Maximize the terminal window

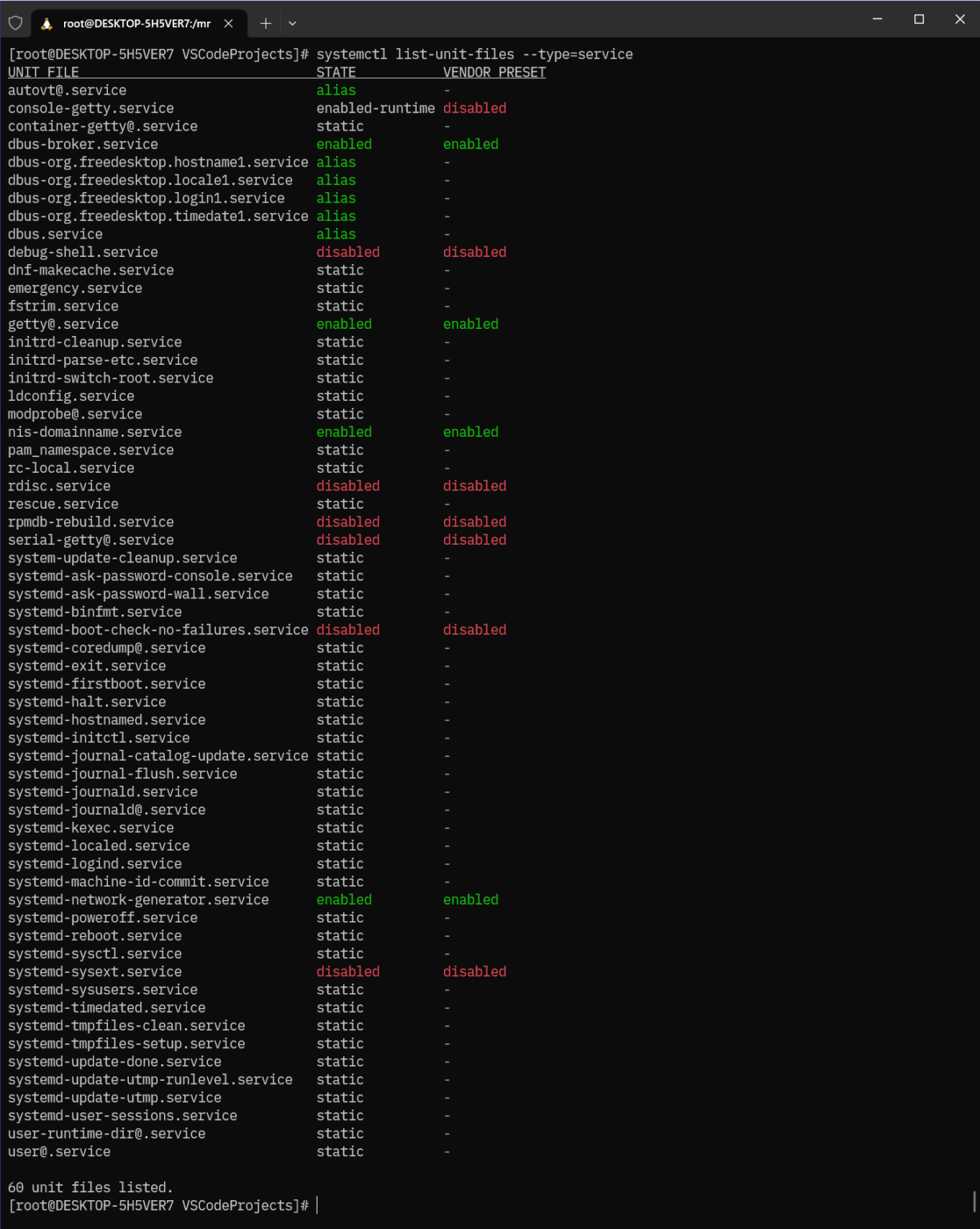point(918,18)
